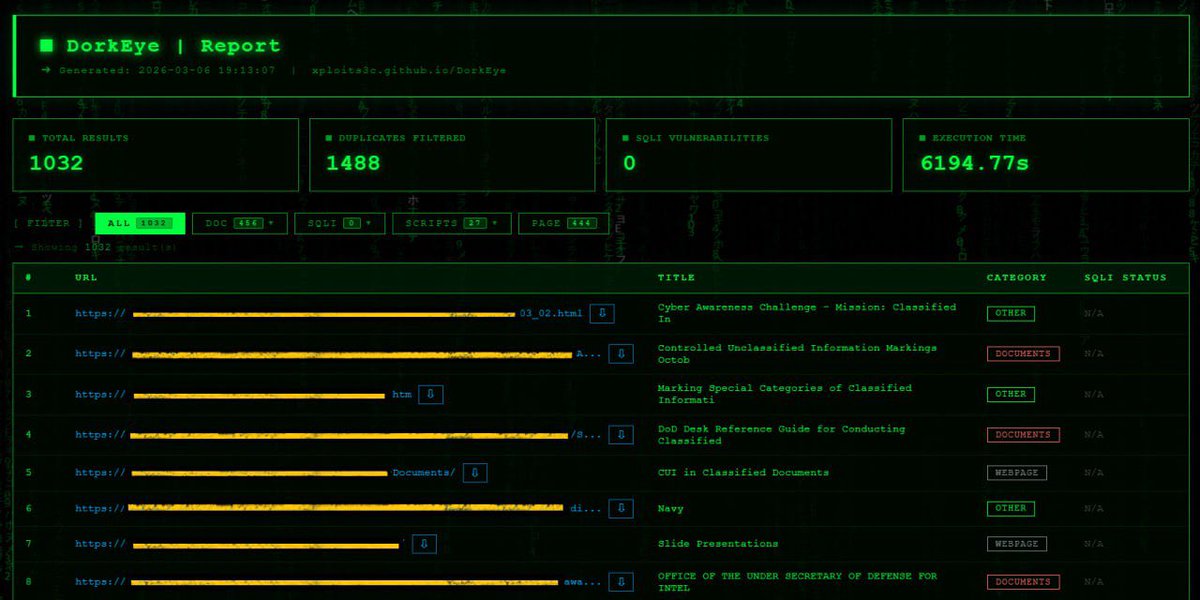The height and width of the screenshot is (600, 1200).
Task: Click the WEBPAGE badge in the CUI row
Action: point(1017,473)
